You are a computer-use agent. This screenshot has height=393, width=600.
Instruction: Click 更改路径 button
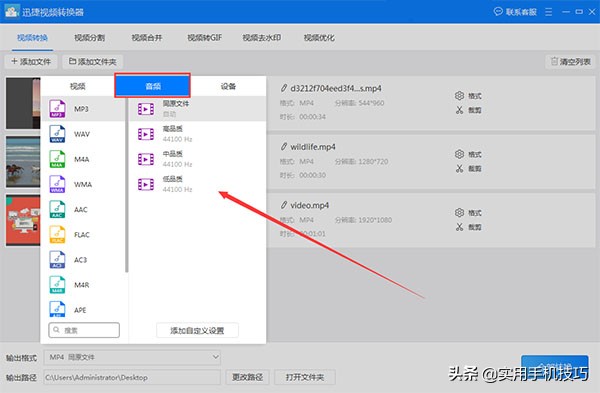(248, 377)
